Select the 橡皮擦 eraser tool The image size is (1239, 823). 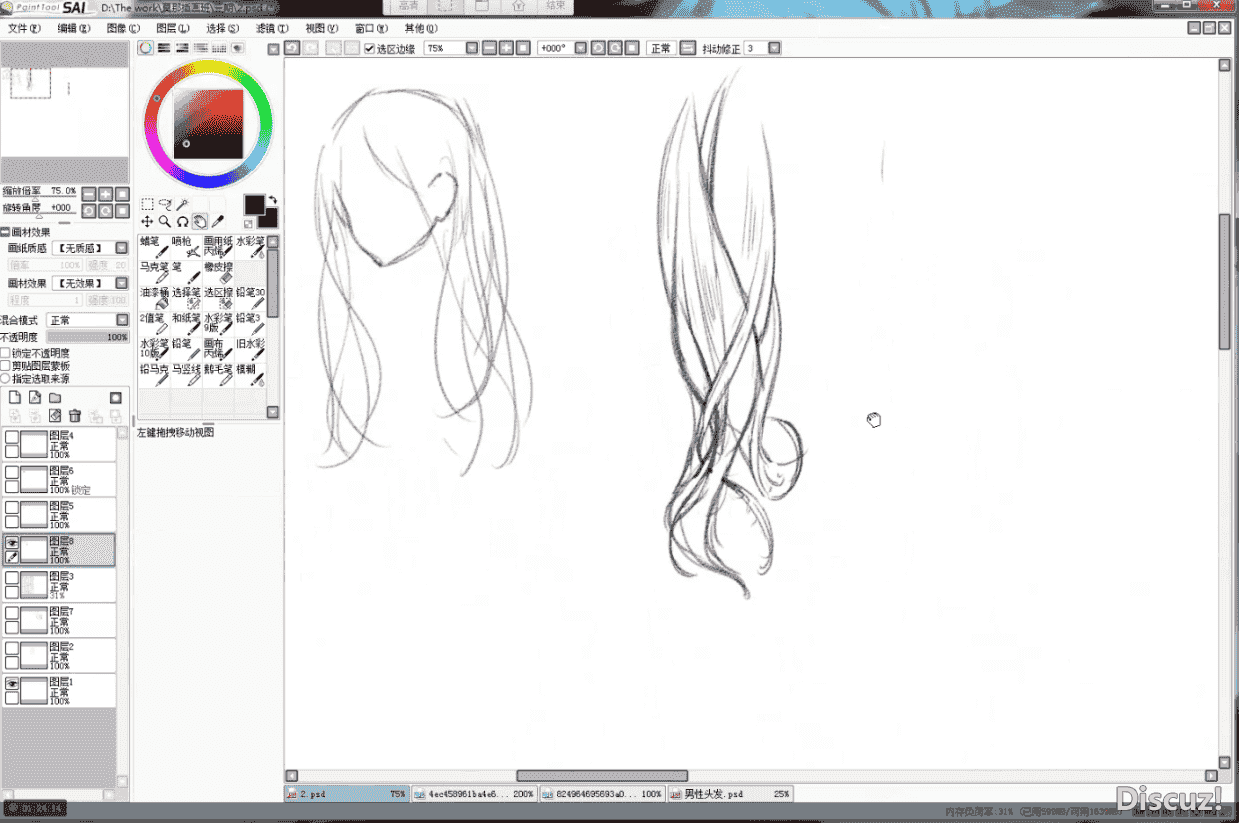coord(218,273)
